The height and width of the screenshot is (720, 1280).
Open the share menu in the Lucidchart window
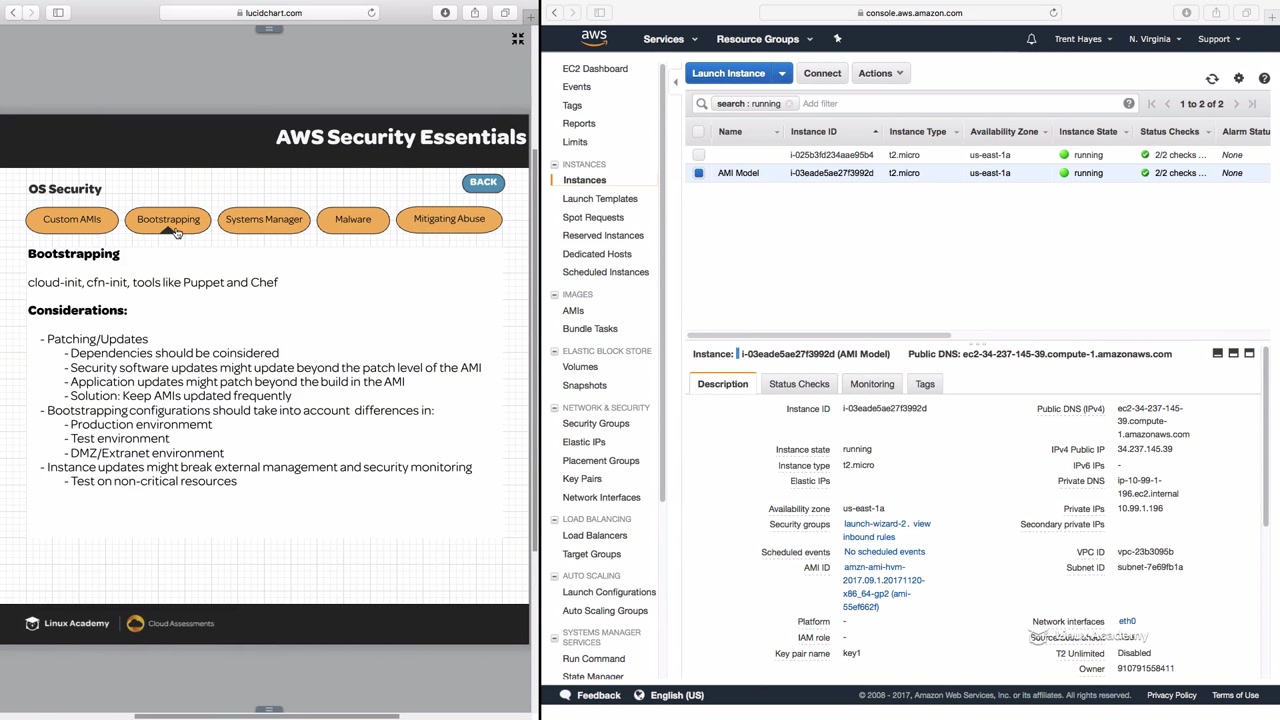[x=475, y=13]
